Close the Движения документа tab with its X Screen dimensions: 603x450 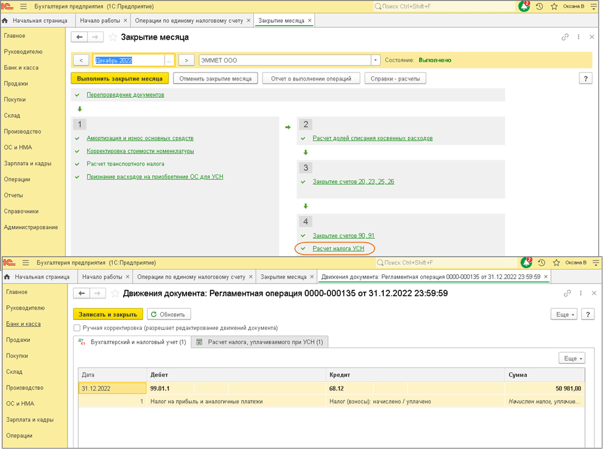click(545, 277)
